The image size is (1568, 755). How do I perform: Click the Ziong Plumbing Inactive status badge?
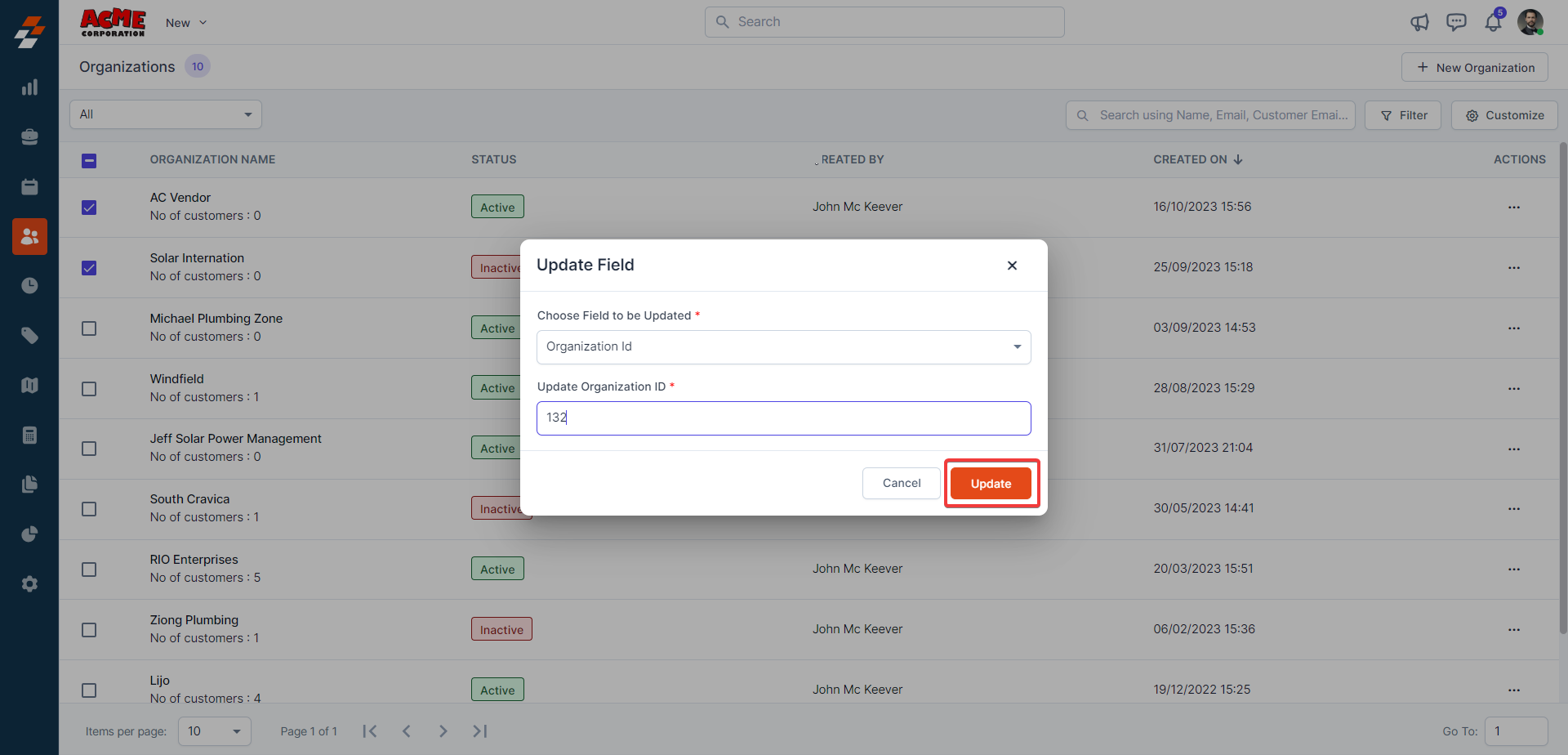click(x=501, y=629)
